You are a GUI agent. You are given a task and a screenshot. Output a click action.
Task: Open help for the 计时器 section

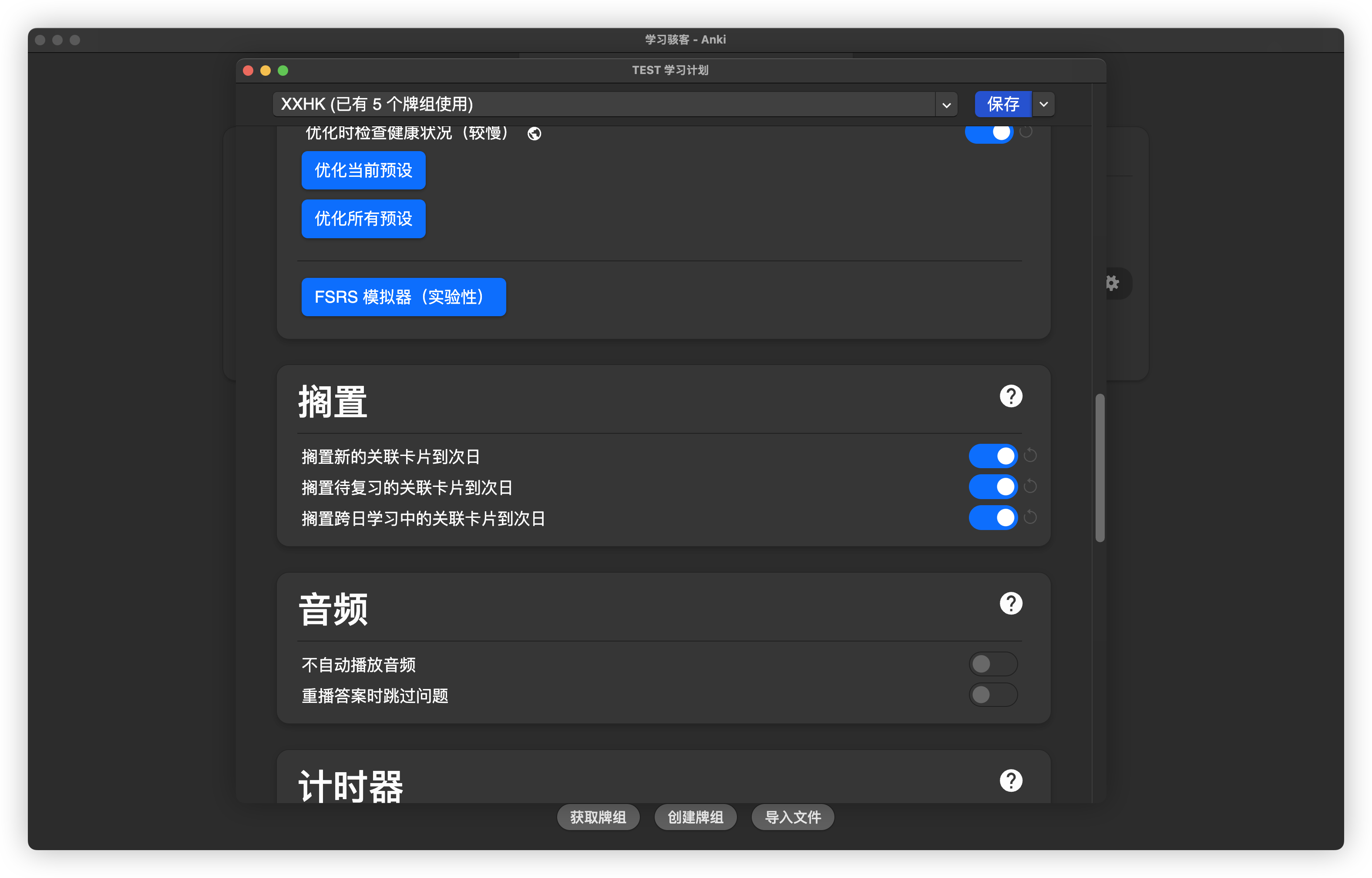[x=1010, y=780]
